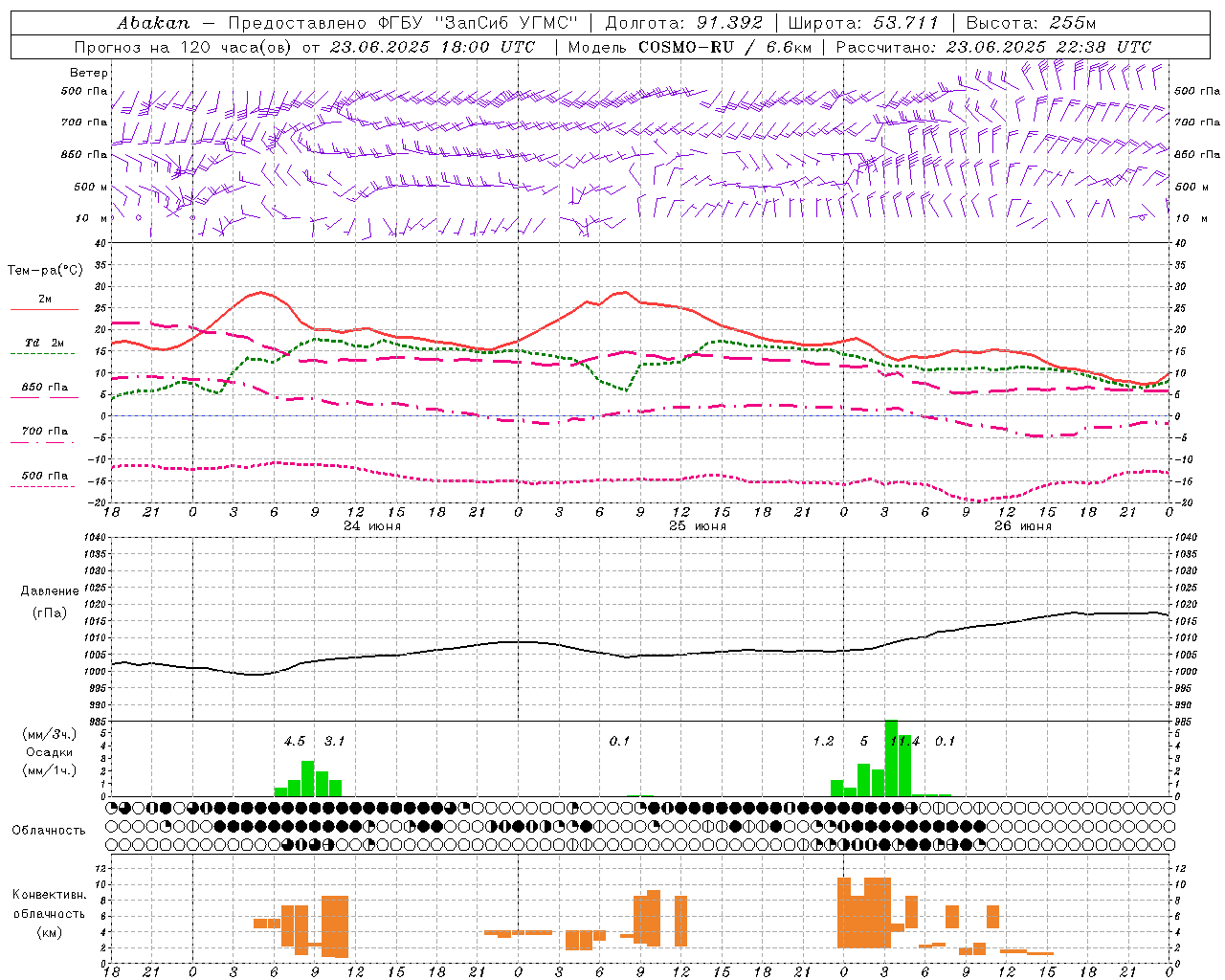Viewport: 1225px width, 980px height.
Task: Click the "Осадки" precipitation label
Action: click(50, 752)
